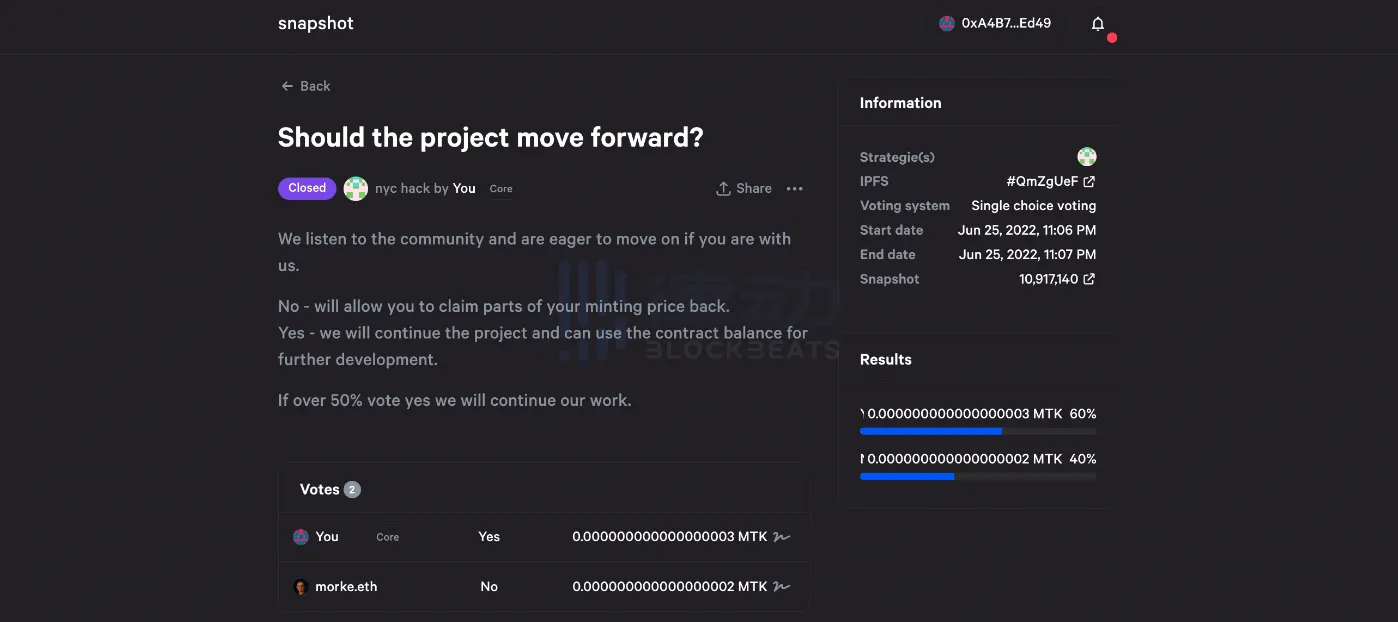Image resolution: width=1398 pixels, height=622 pixels.
Task: Click the wallet avatar in header
Action: 947,24
